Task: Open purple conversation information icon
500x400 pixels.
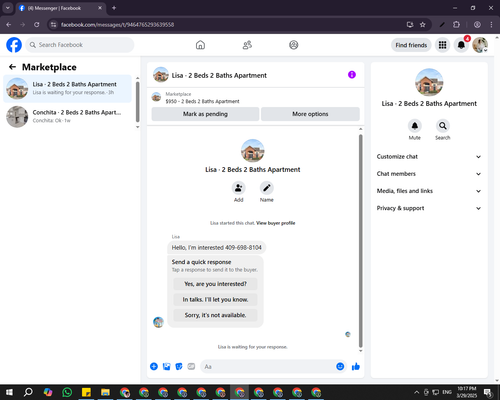Action: 352,75
